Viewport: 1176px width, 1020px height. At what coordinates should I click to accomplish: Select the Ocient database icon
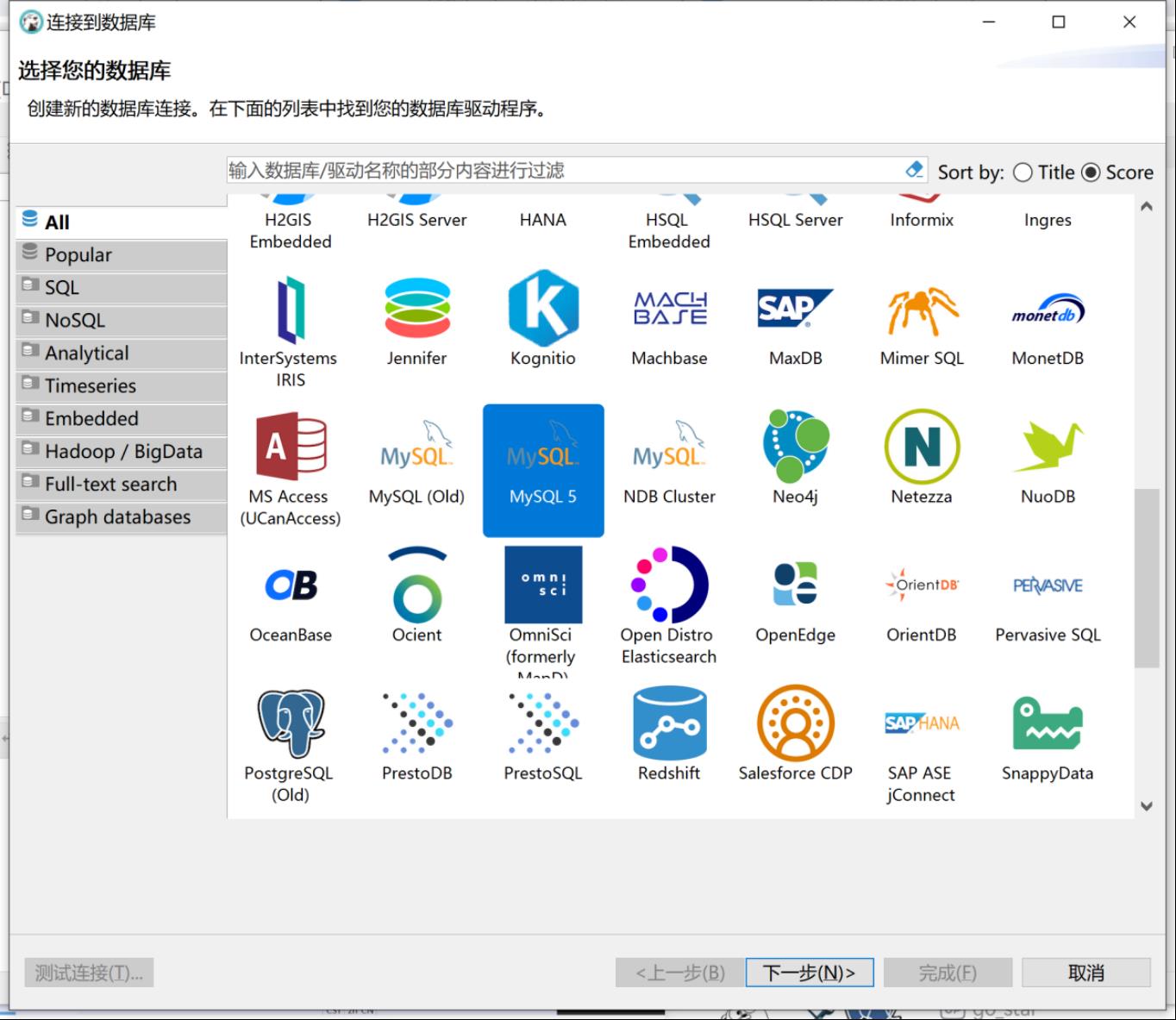tap(417, 585)
